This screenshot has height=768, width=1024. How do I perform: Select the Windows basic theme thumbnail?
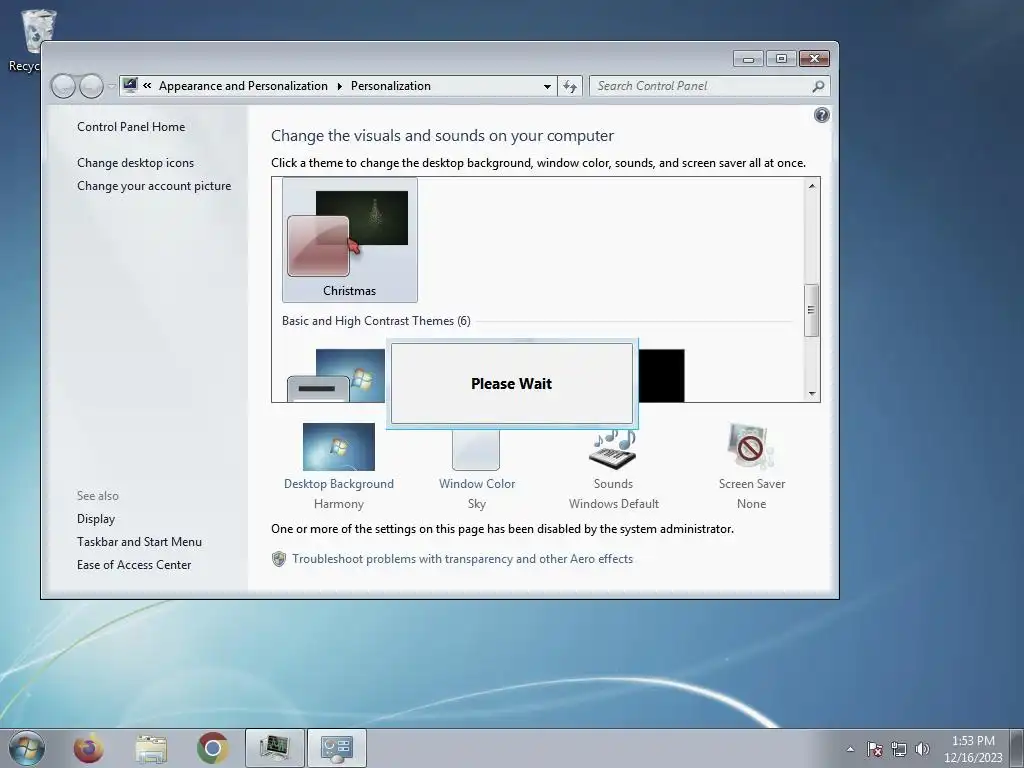(336, 376)
